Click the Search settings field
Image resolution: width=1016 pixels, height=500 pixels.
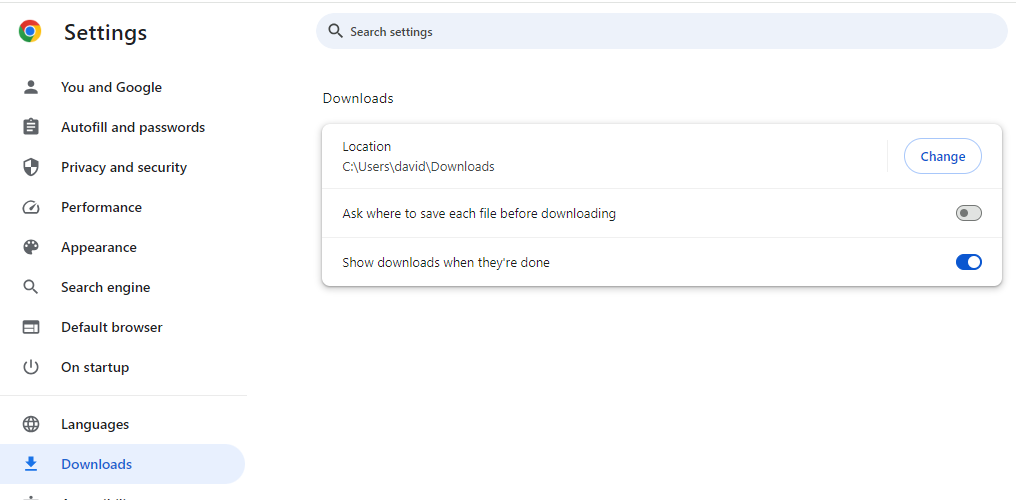(662, 31)
